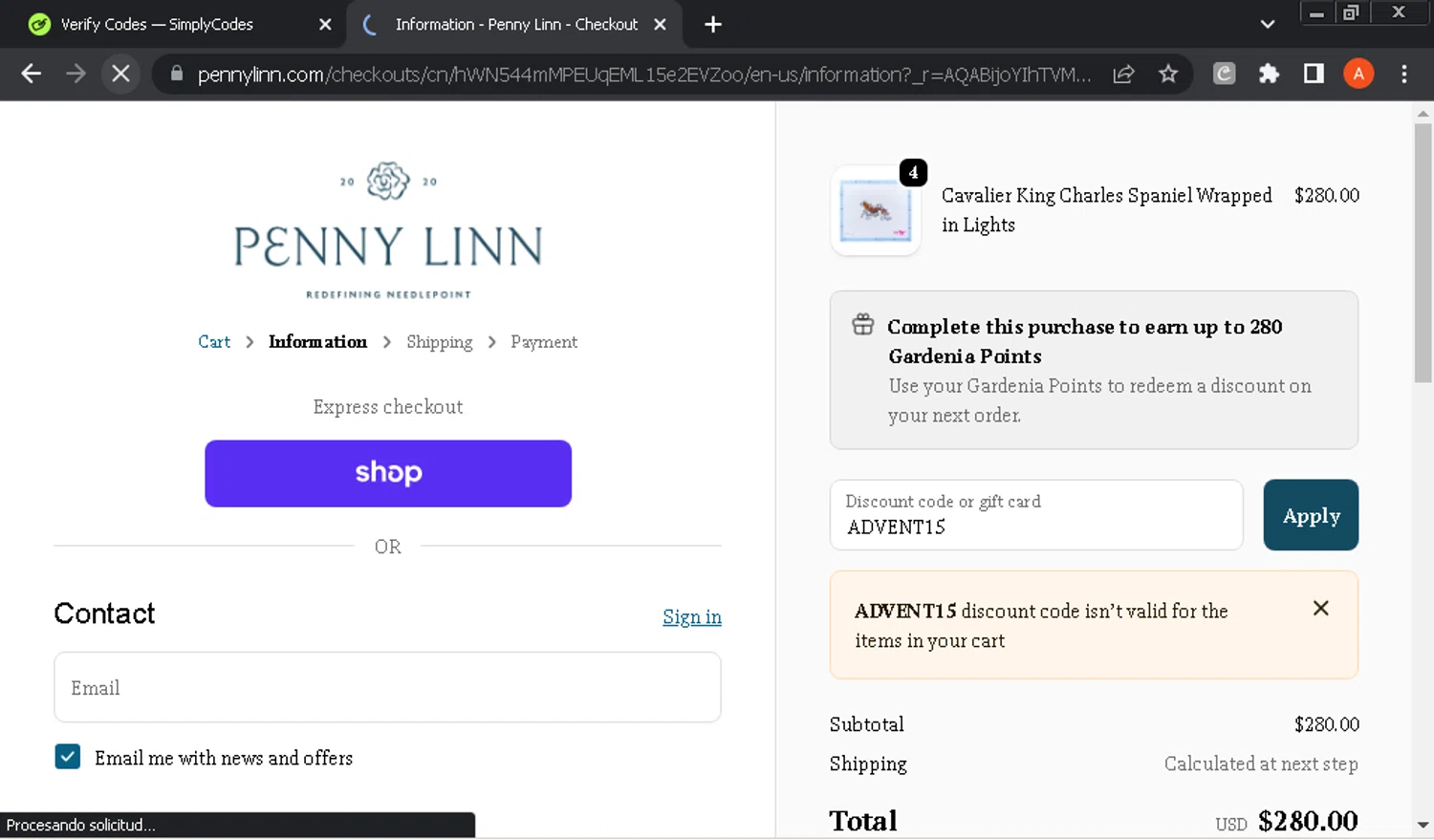
Task: Open a new browser tab
Action: pos(713,25)
